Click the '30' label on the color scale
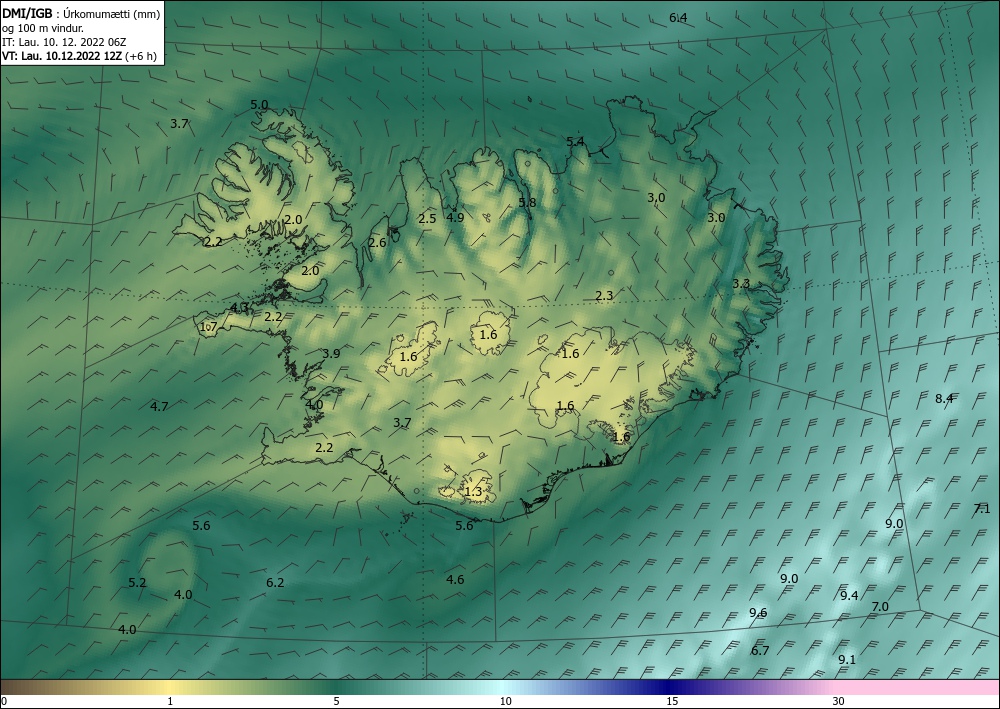The image size is (1000, 709). tap(839, 701)
